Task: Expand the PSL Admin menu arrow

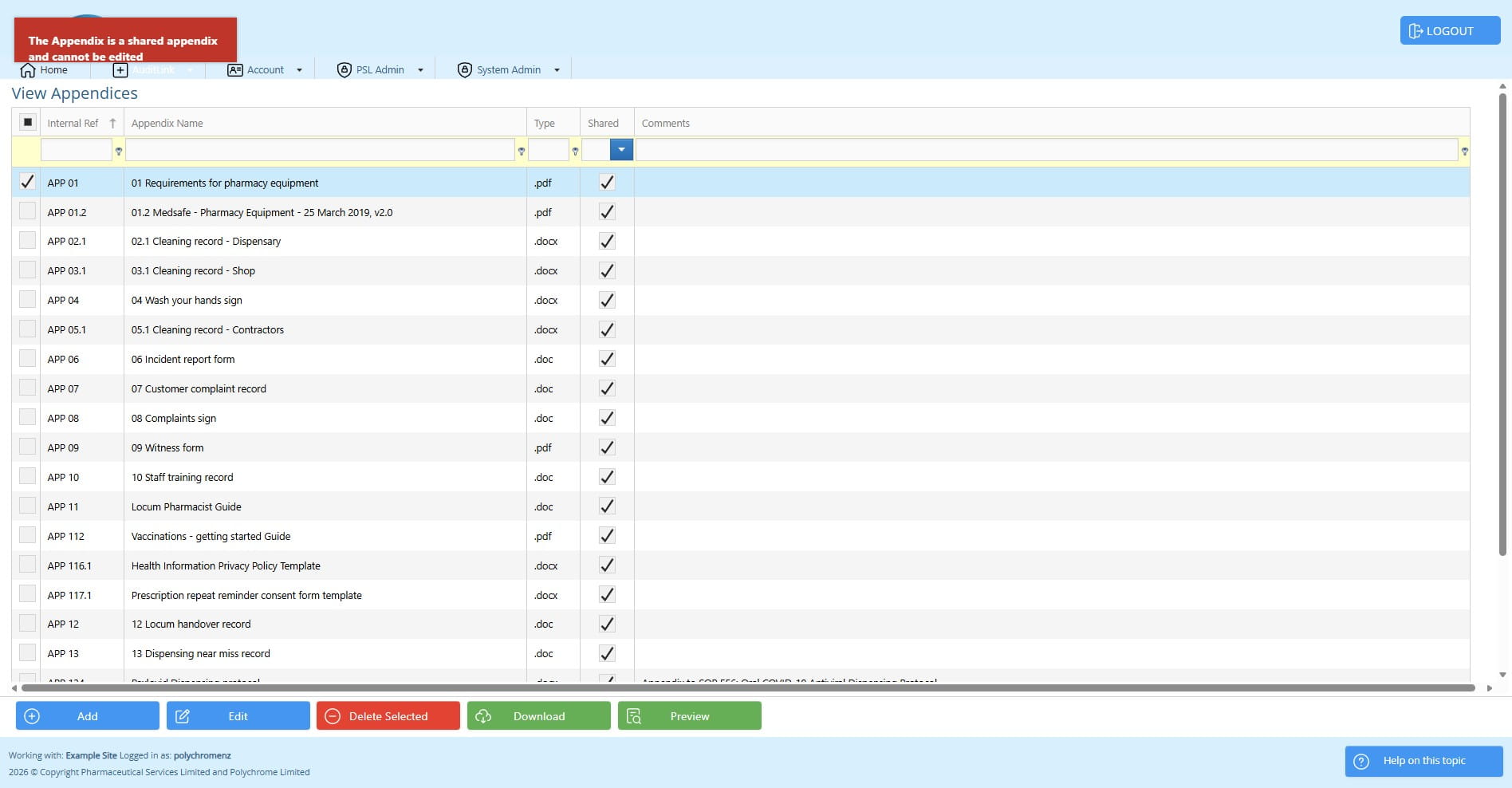Action: click(420, 70)
